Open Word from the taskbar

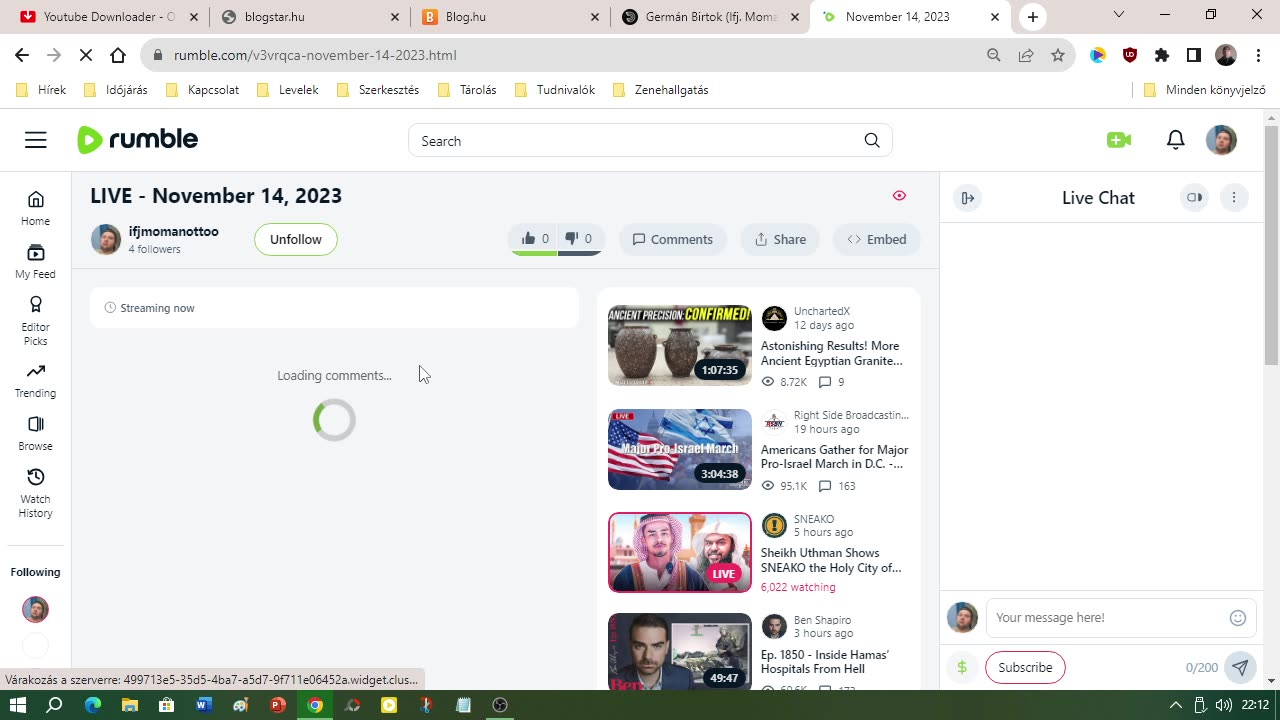pyautogui.click(x=204, y=705)
